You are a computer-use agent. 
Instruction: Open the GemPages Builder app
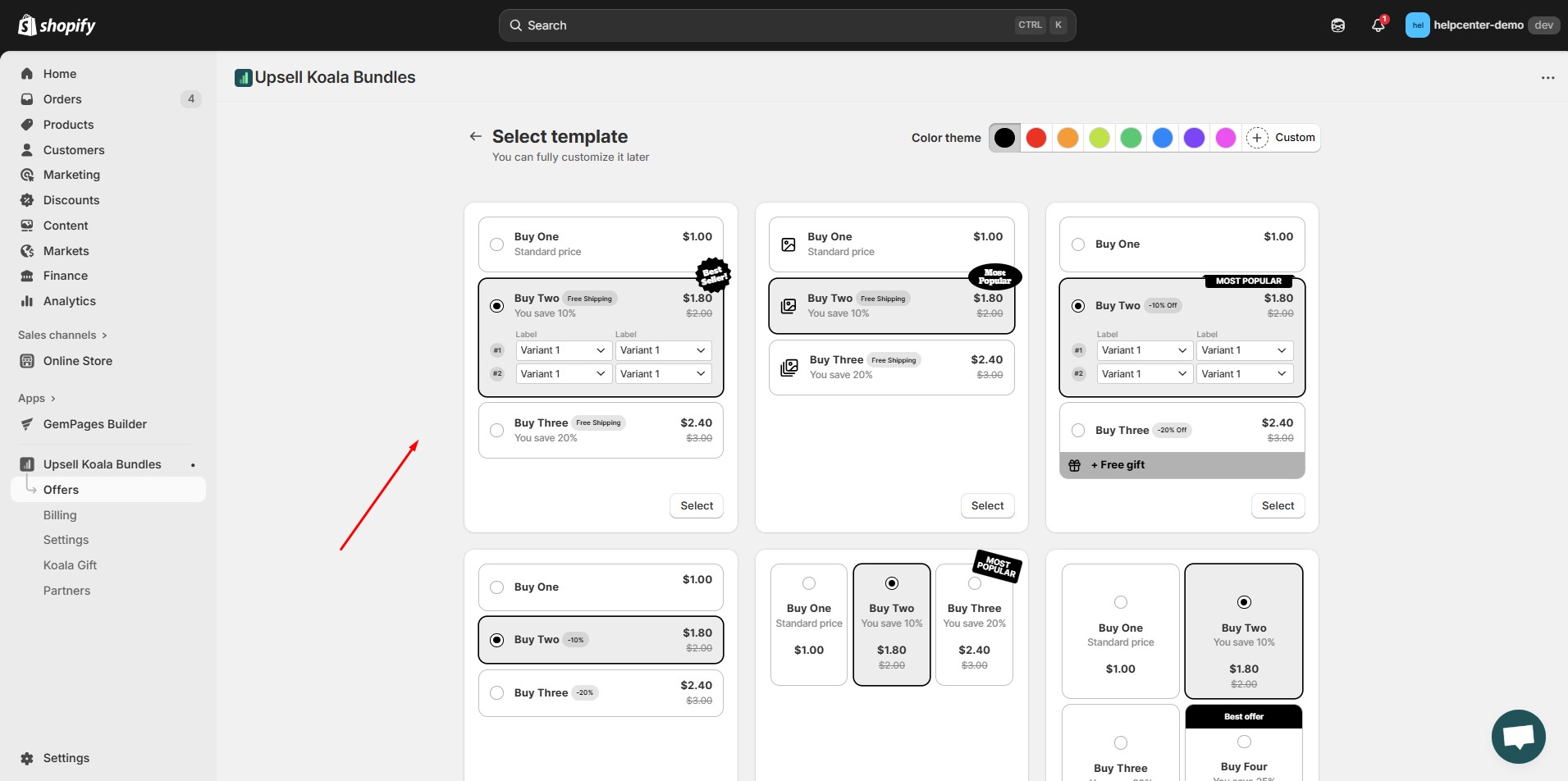coord(94,424)
